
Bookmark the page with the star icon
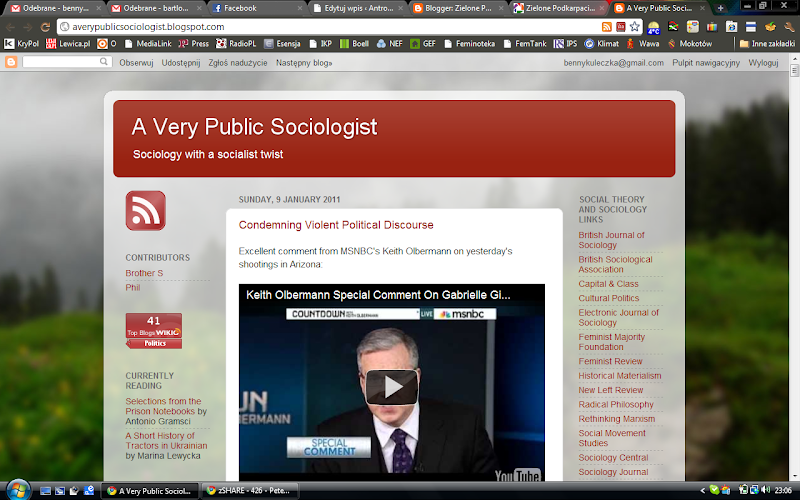(x=634, y=27)
